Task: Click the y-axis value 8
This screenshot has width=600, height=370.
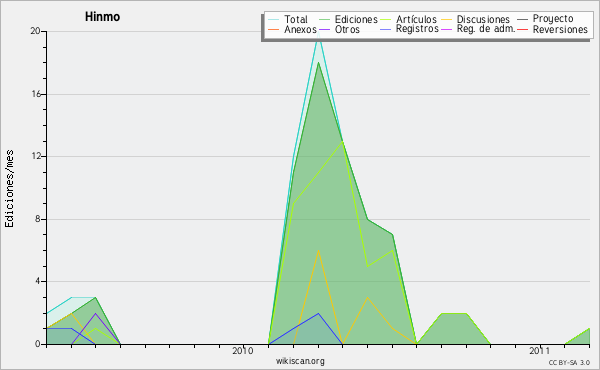Action: pos(38,219)
